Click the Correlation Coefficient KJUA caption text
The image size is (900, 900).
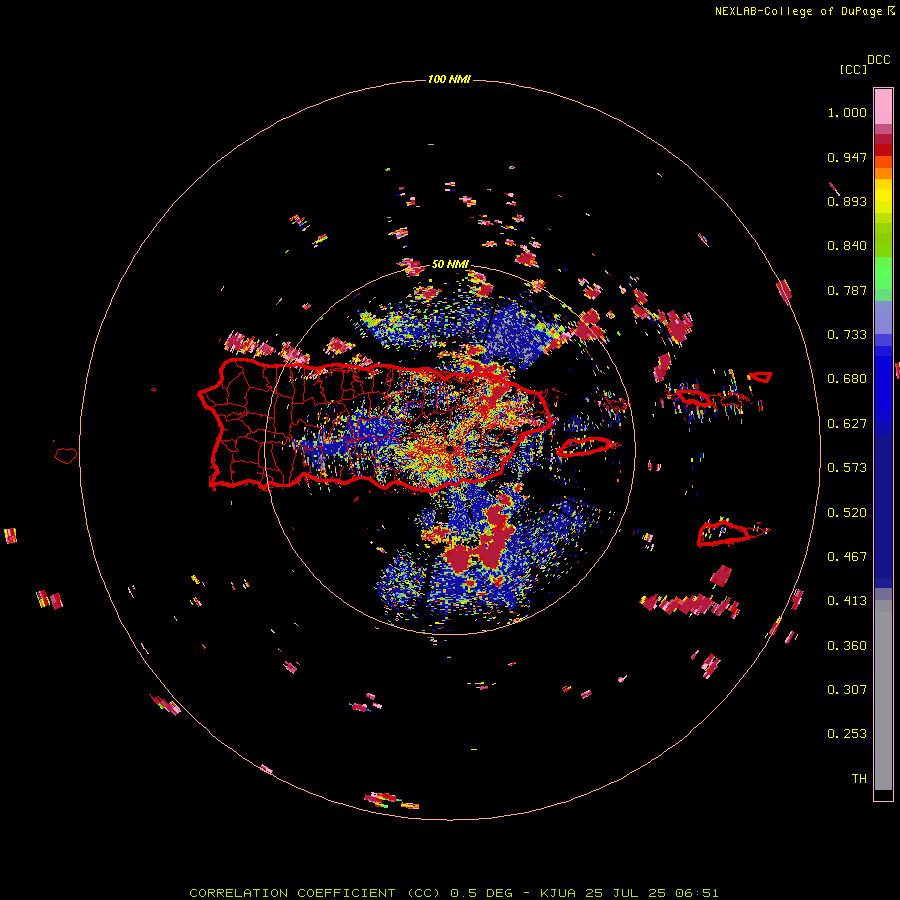click(x=453, y=893)
